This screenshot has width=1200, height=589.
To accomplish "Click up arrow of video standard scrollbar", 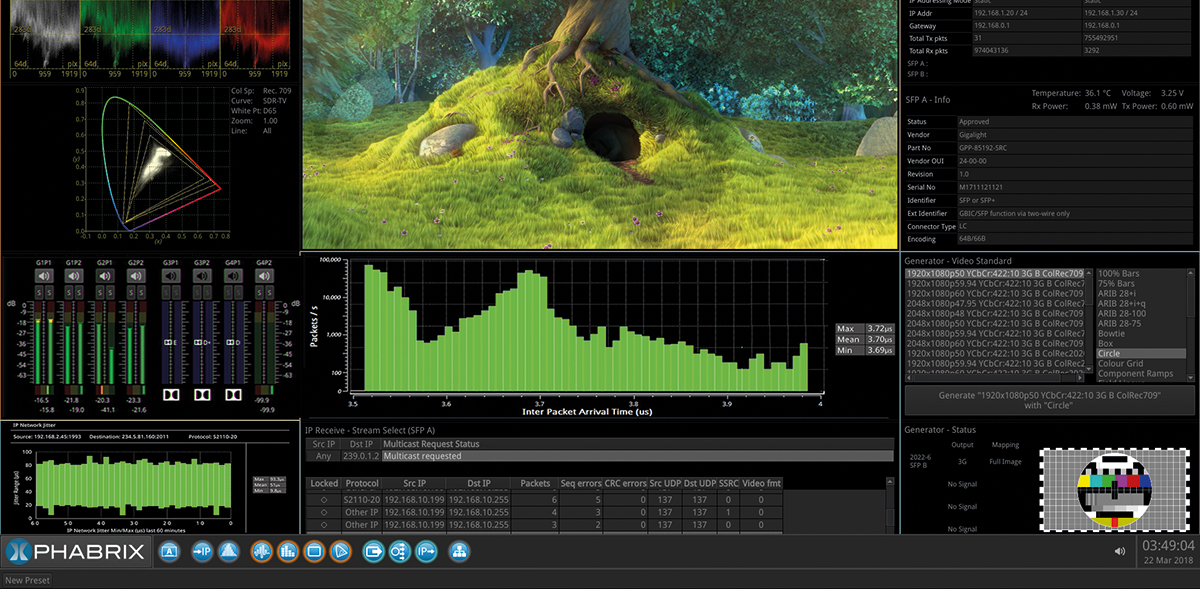I will (x=1090, y=272).
